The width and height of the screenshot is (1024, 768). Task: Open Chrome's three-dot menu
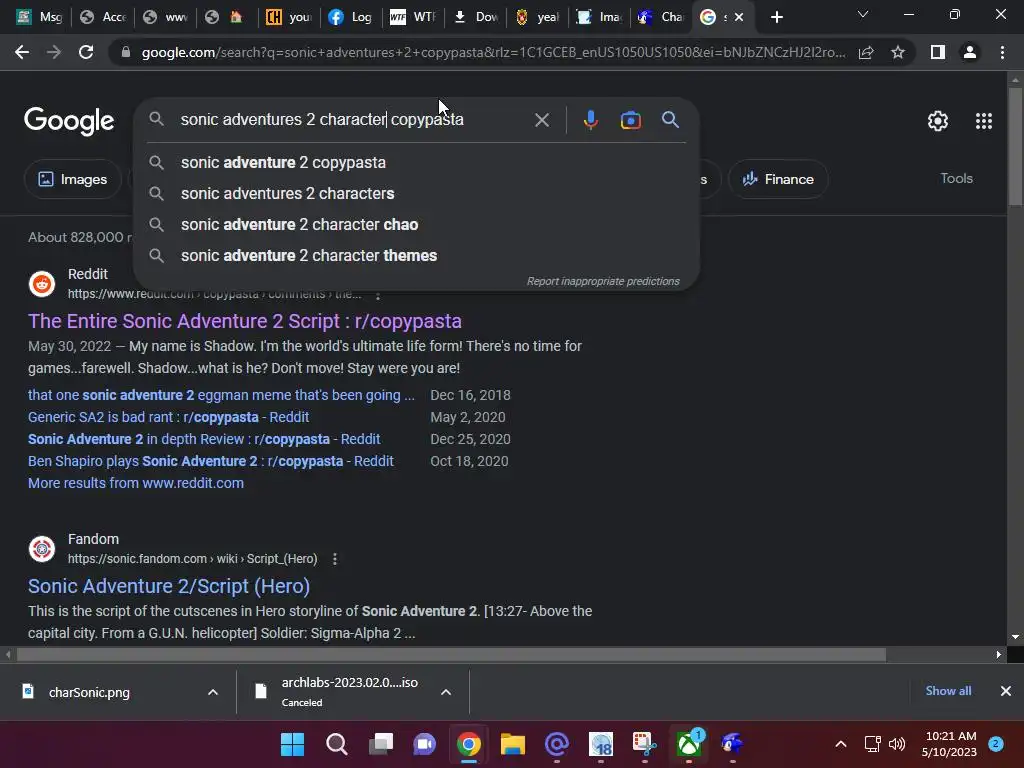point(1002,52)
